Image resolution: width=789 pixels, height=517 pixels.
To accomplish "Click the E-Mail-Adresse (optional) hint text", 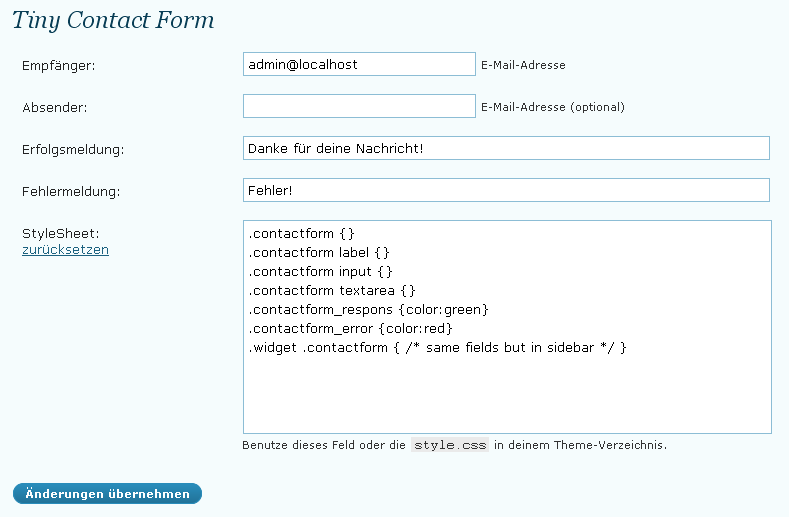I will pos(553,107).
